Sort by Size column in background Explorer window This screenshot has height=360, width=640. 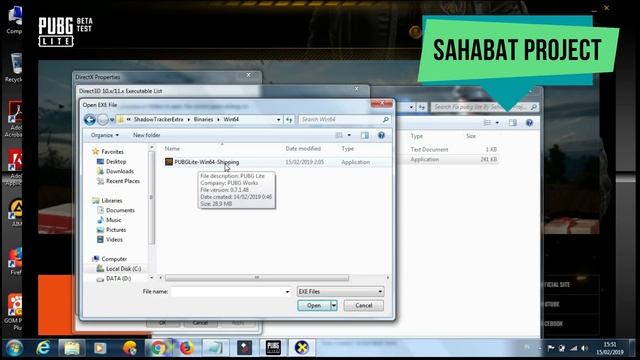point(471,136)
